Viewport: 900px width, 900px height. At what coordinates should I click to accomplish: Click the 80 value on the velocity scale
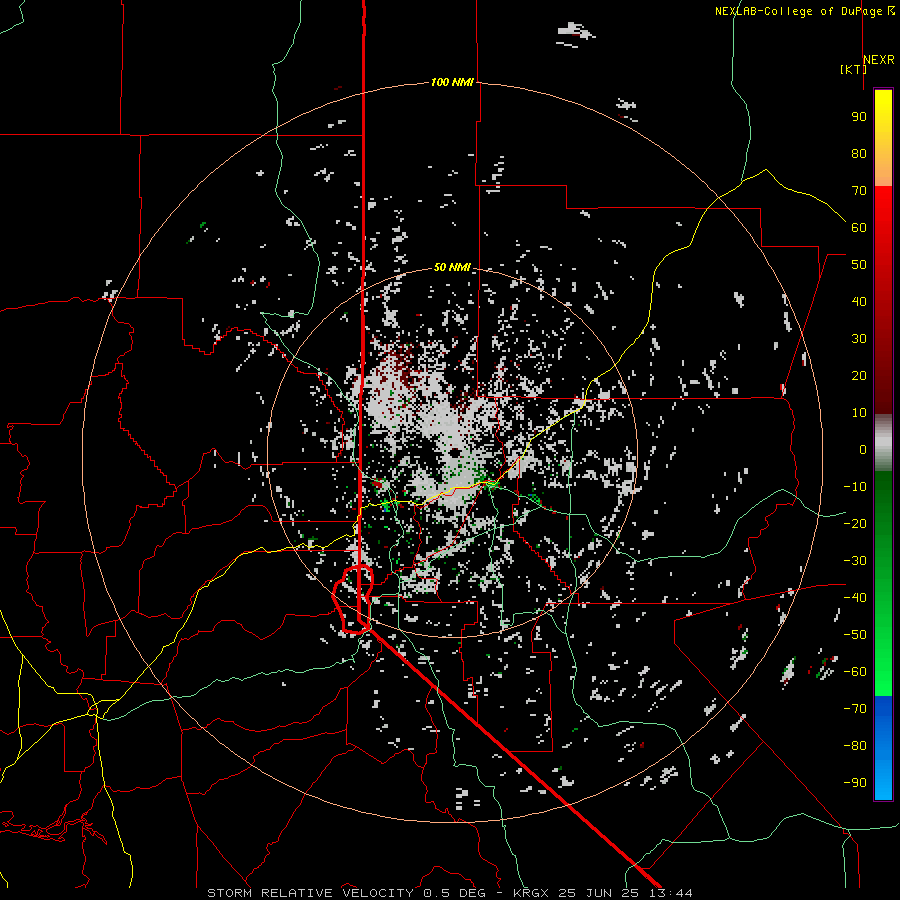859,153
